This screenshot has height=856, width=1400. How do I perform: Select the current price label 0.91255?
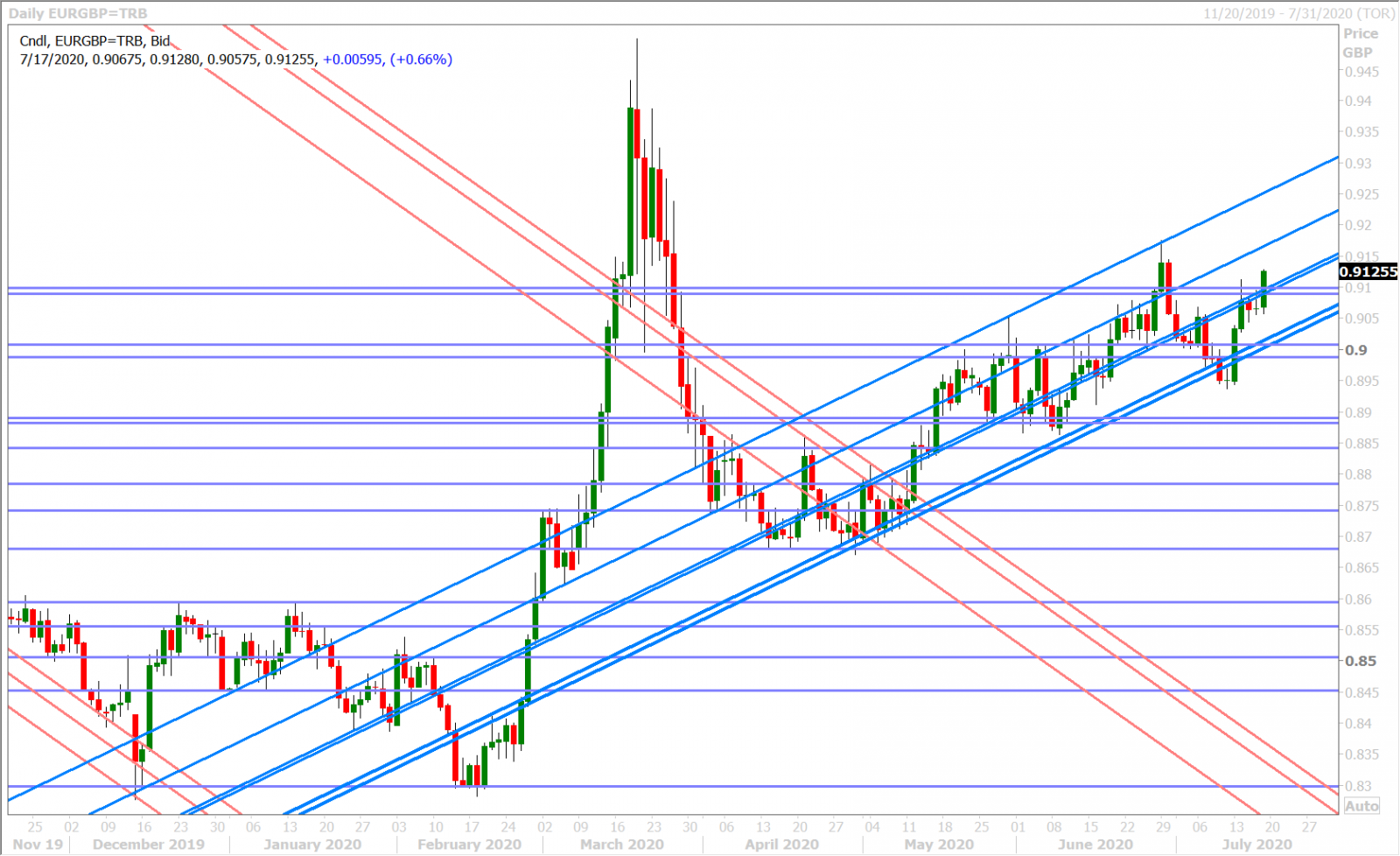point(1368,271)
